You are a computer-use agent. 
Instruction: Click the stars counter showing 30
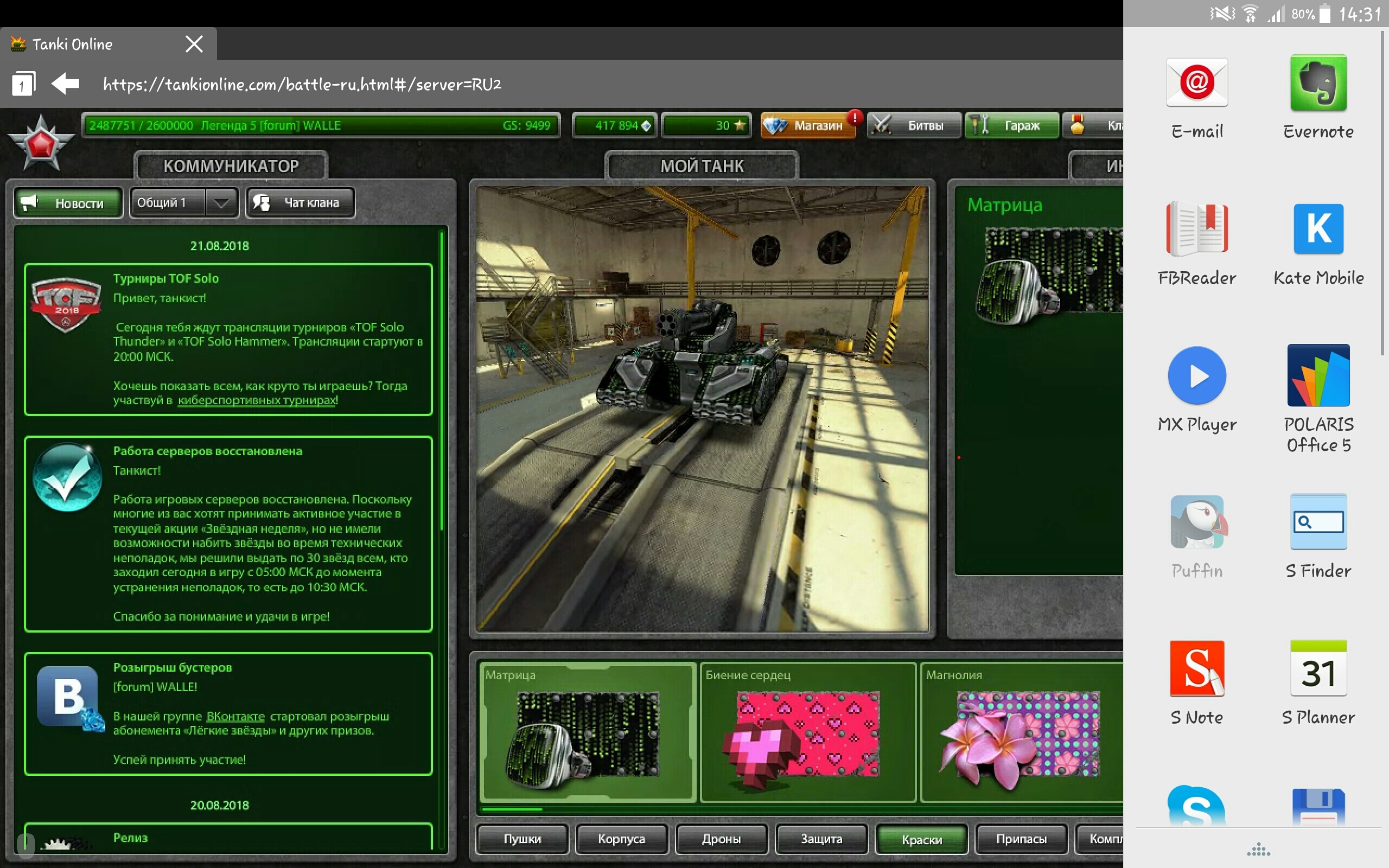coord(706,125)
